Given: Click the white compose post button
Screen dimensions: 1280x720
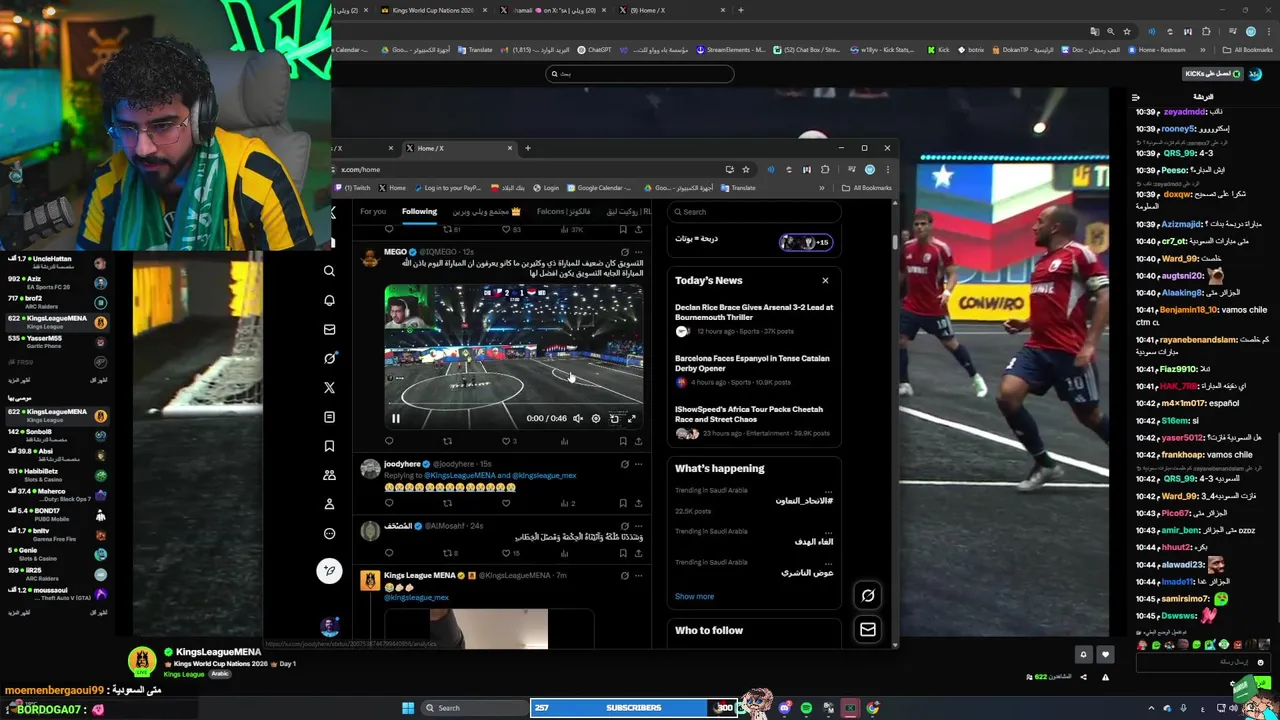Looking at the screenshot, I should click(x=329, y=571).
